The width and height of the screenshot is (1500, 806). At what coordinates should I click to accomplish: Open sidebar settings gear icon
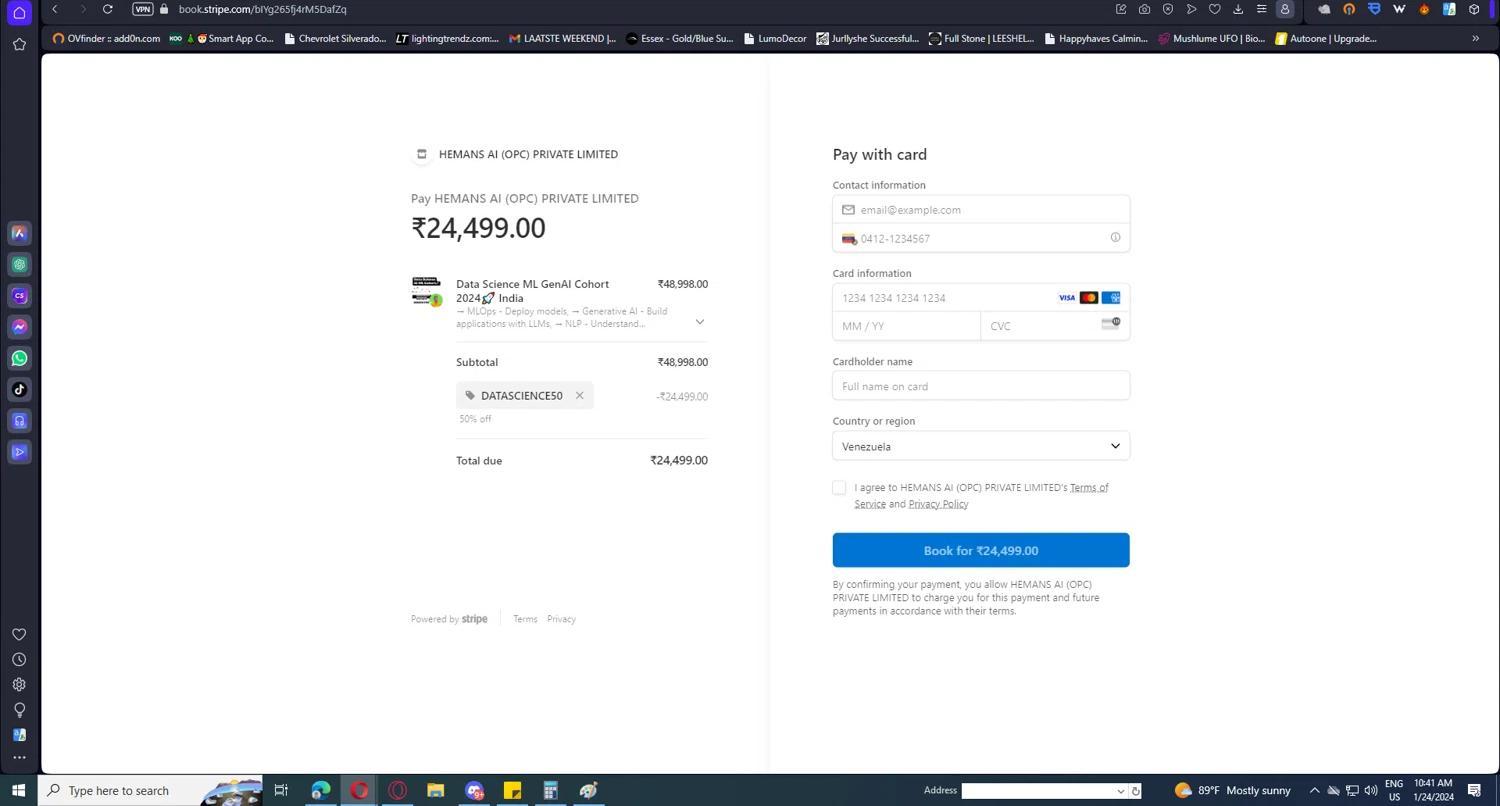tap(19, 685)
